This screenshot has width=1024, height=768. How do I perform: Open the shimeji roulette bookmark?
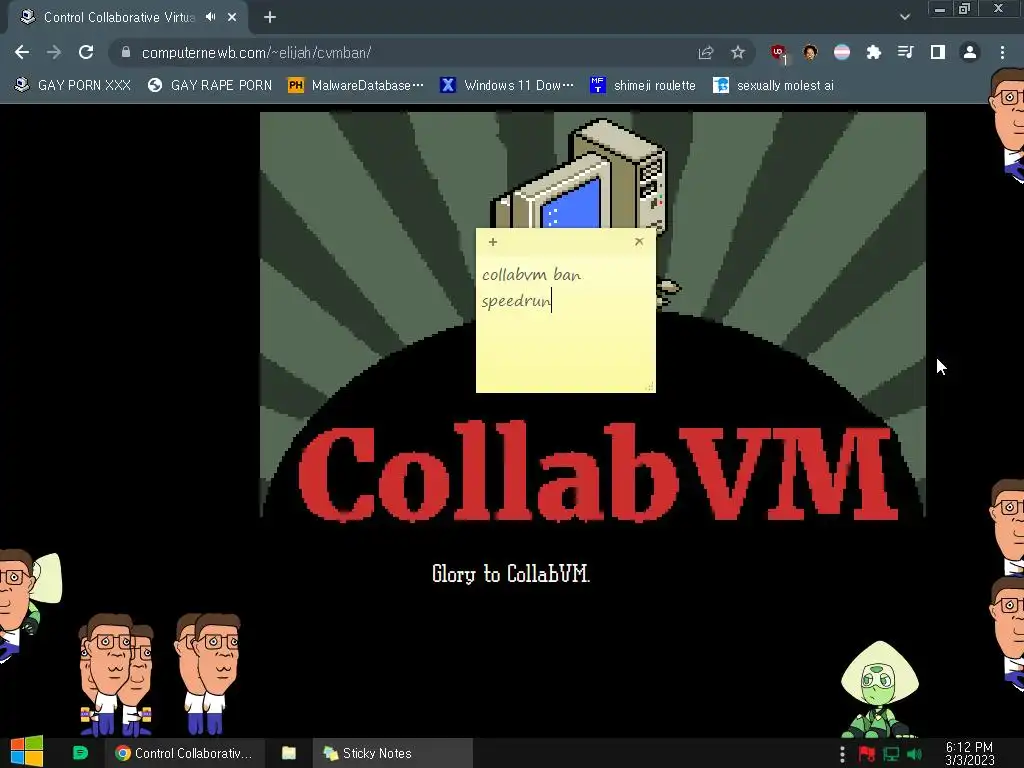click(643, 85)
